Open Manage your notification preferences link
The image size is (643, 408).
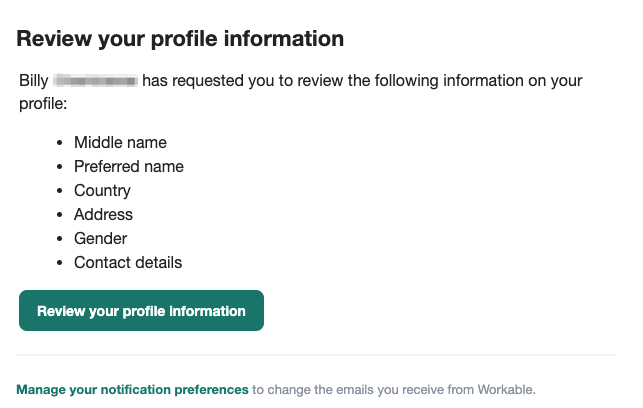pyautogui.click(x=132, y=389)
